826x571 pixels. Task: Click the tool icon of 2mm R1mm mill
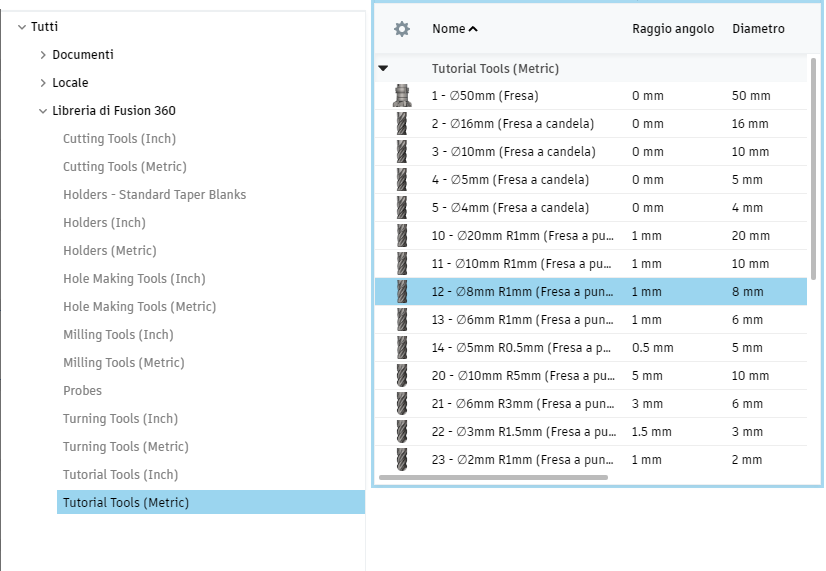(402, 460)
